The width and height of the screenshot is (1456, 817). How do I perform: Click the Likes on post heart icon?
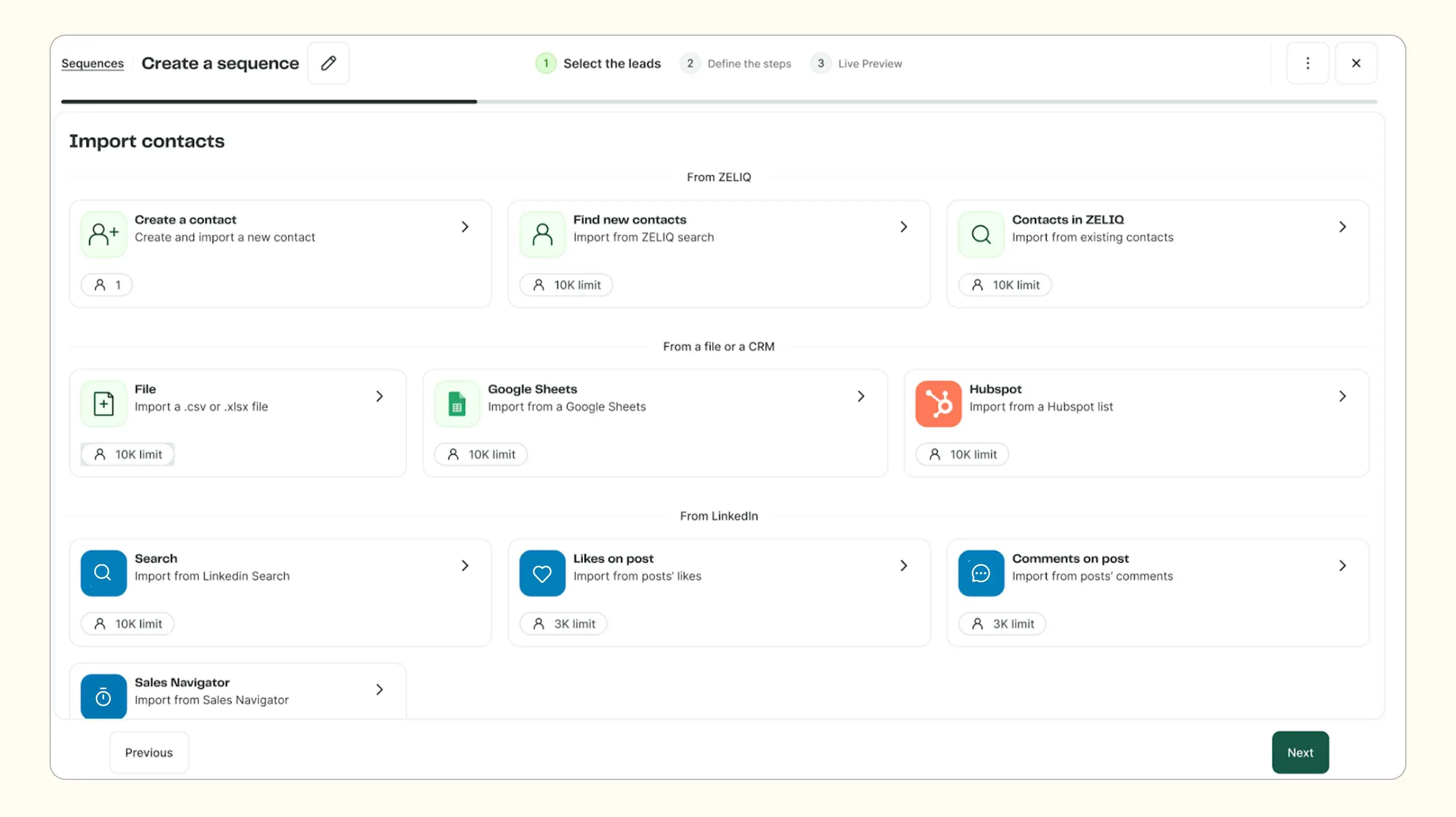tap(542, 573)
